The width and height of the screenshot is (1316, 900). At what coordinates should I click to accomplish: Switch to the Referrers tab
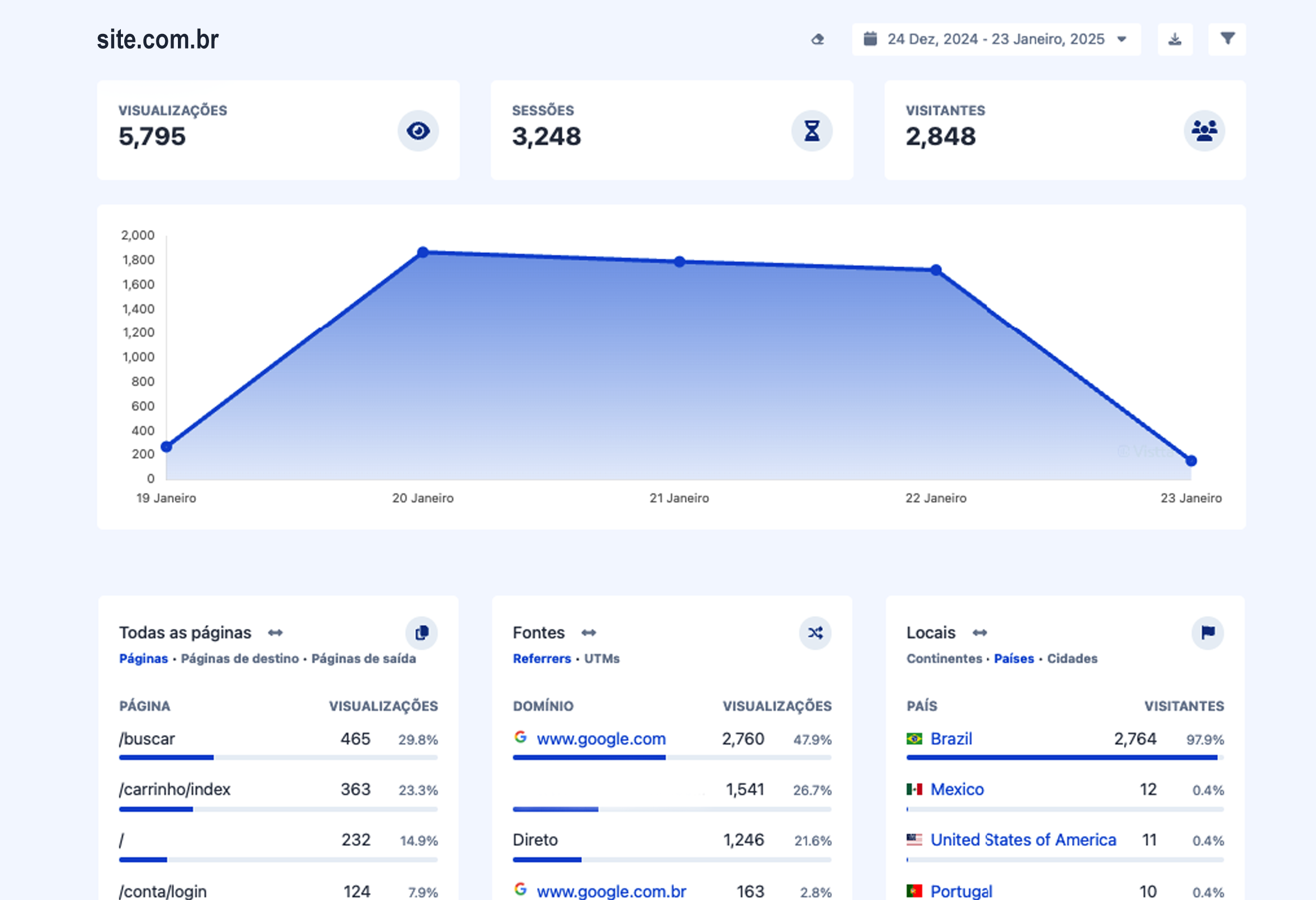(x=542, y=658)
